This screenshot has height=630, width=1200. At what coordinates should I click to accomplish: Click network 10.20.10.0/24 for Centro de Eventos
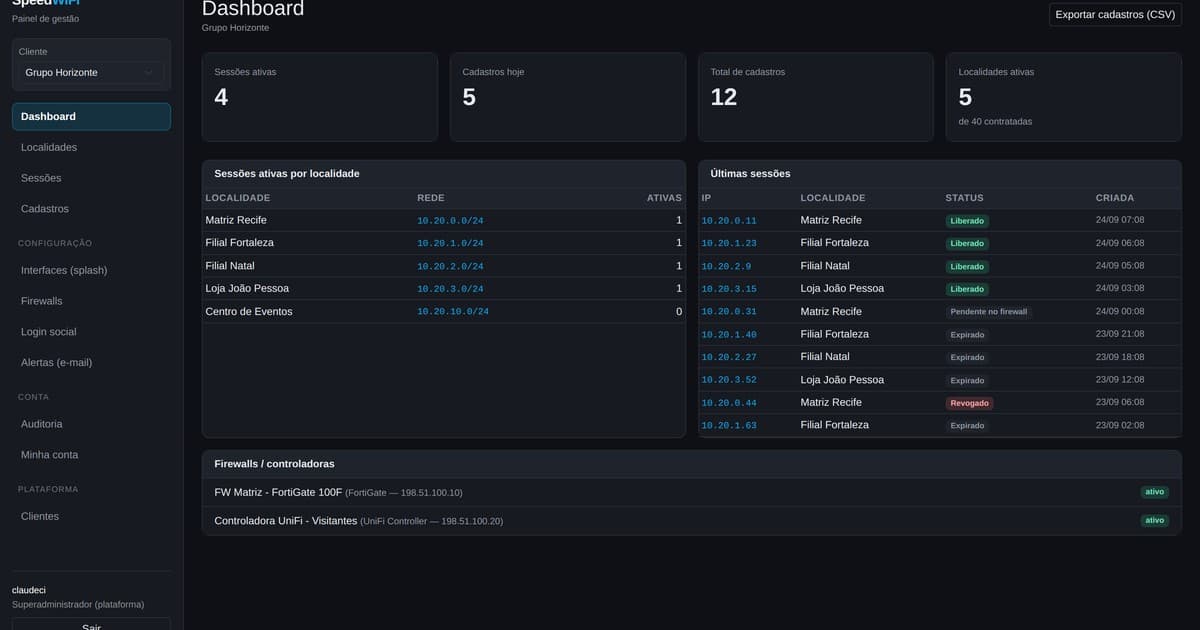453,312
